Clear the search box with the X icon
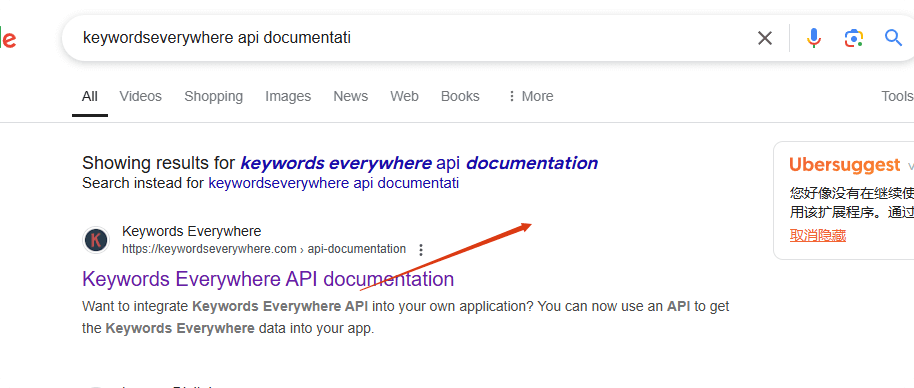This screenshot has height=388, width=914. pyautogui.click(x=764, y=38)
